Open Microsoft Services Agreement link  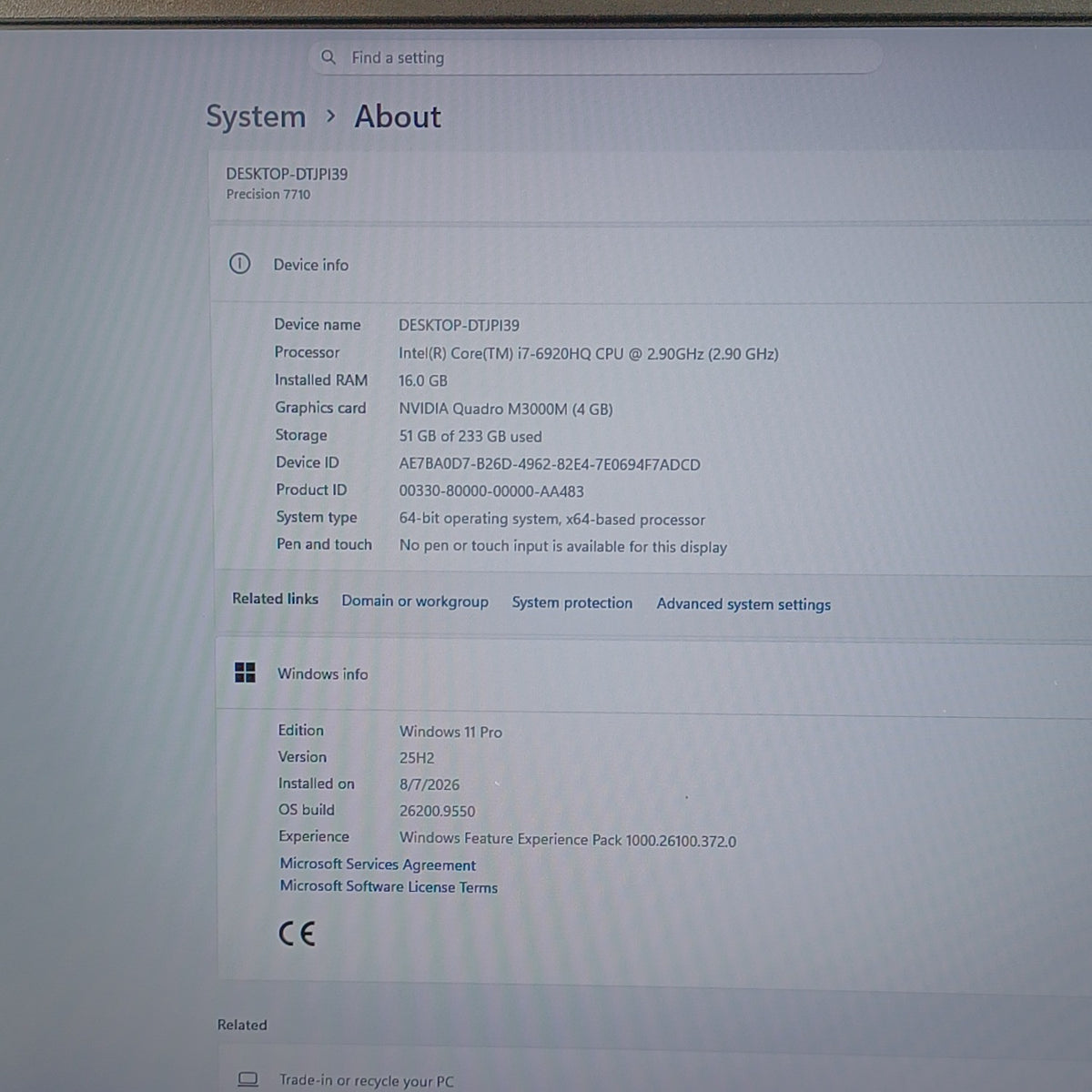378,864
